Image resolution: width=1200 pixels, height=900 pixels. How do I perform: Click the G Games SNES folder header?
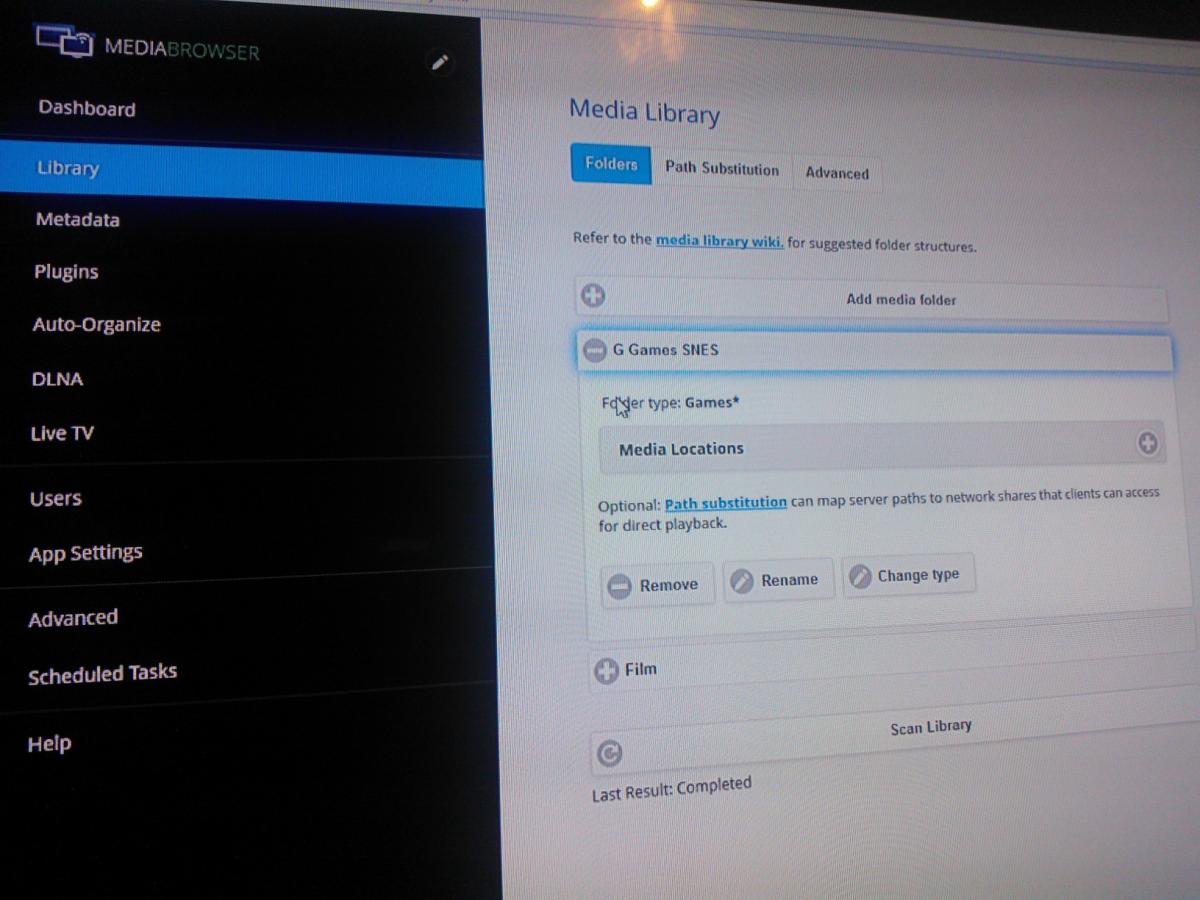[x=873, y=350]
